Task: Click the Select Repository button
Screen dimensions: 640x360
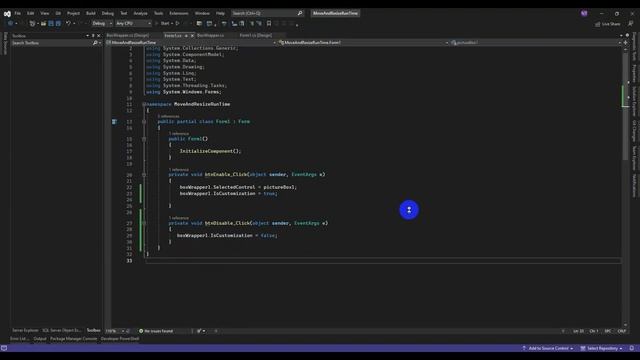Action: tap(602, 349)
